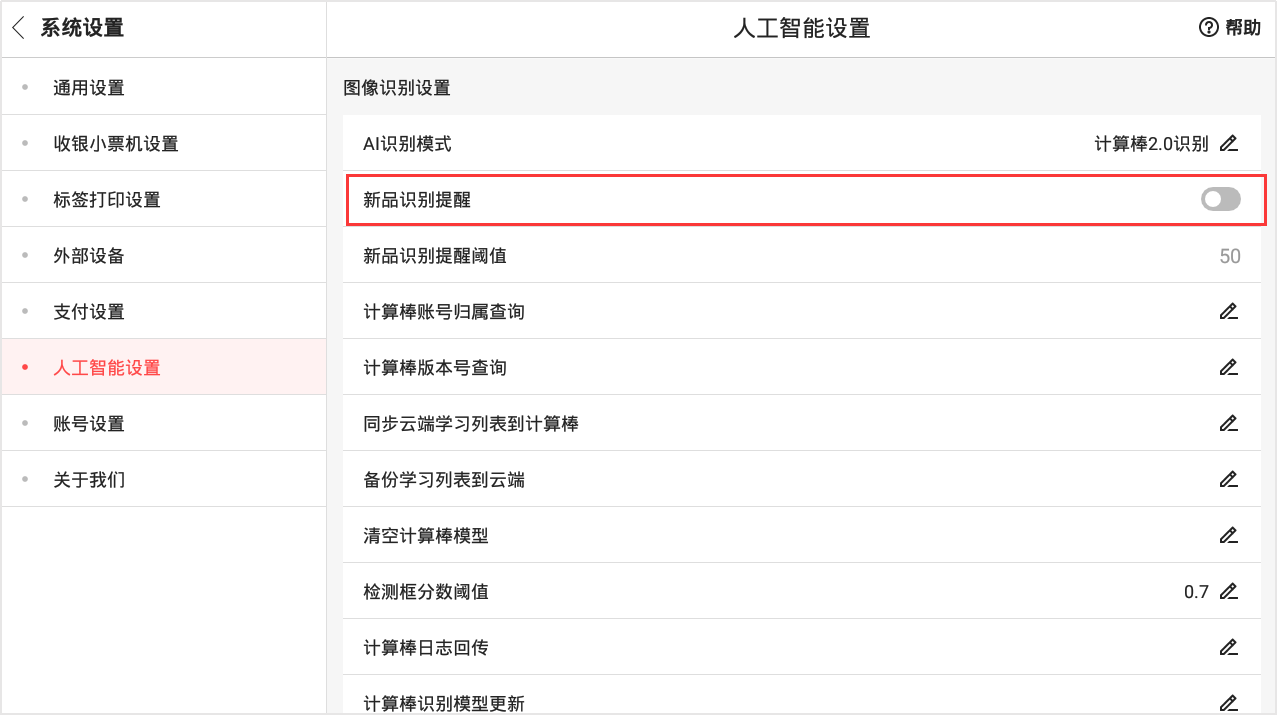This screenshot has height=716, width=1278.
Task: Edit the 检测框分数阈值 value via pencil icon
Action: 1229,591
